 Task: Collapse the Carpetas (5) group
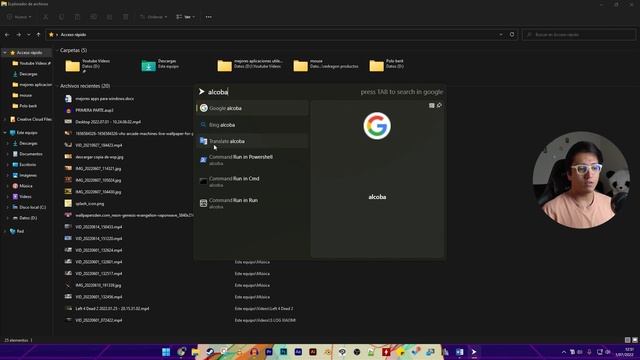[x=57, y=50]
